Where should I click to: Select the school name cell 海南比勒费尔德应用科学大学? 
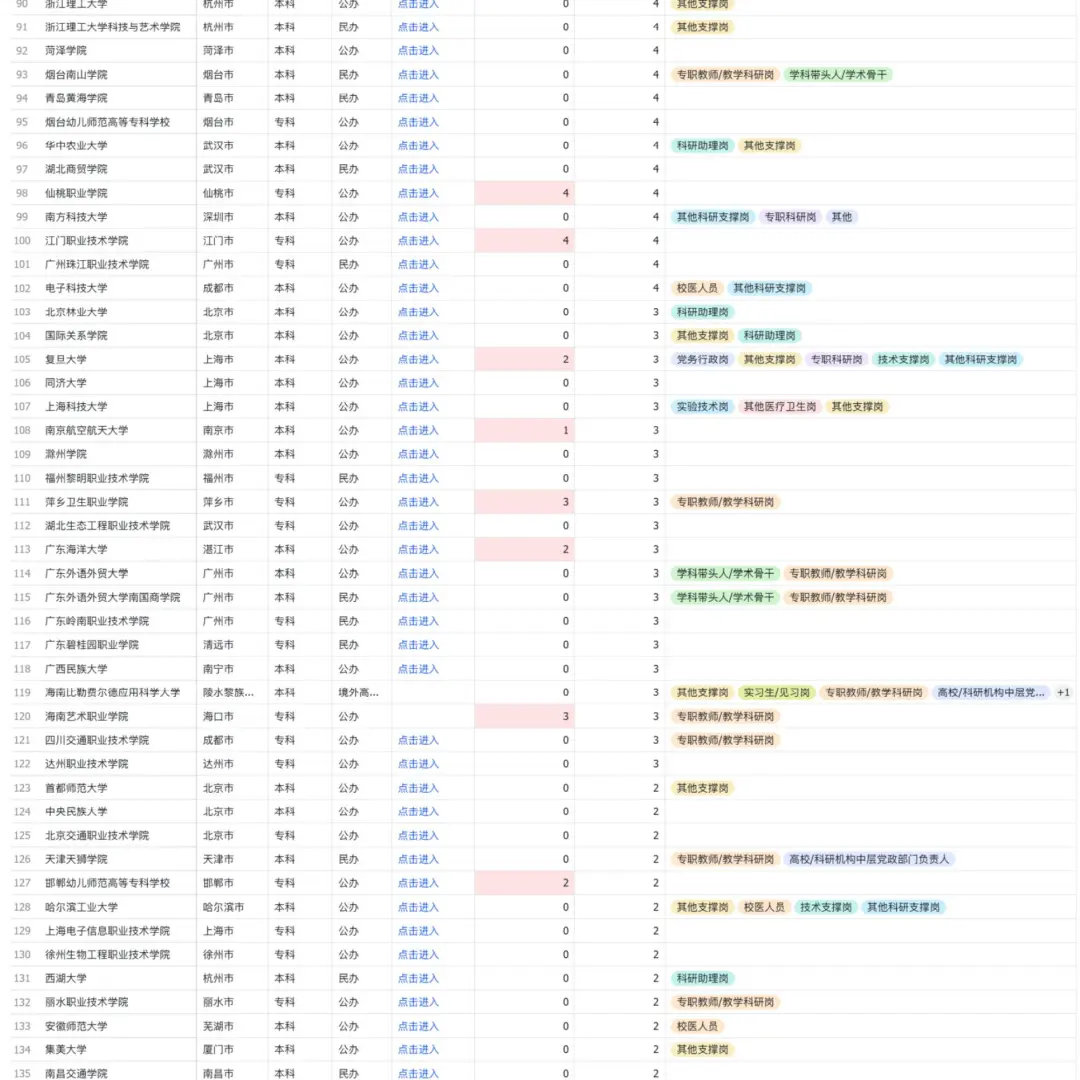coord(117,692)
